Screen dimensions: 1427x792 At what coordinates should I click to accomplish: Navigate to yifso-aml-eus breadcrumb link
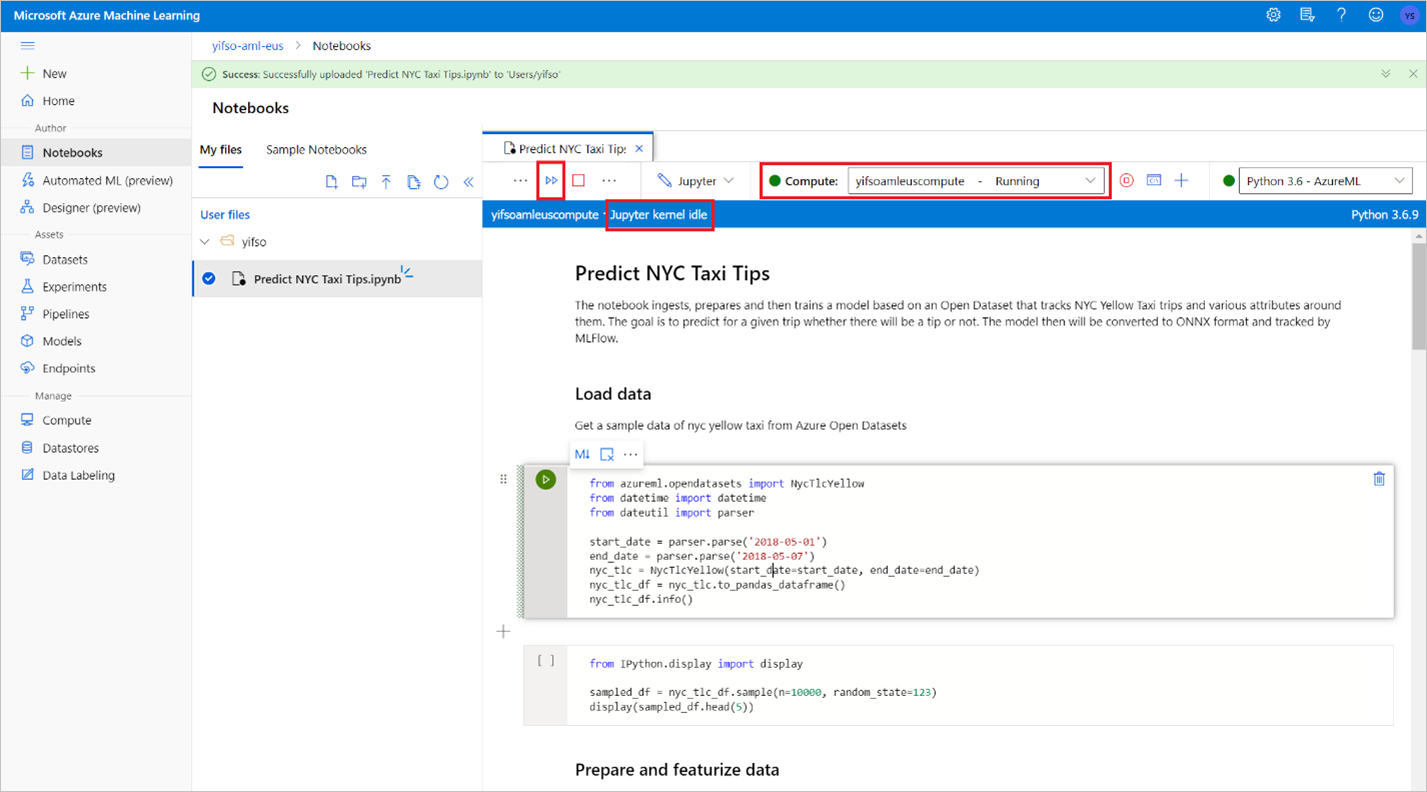click(x=247, y=45)
